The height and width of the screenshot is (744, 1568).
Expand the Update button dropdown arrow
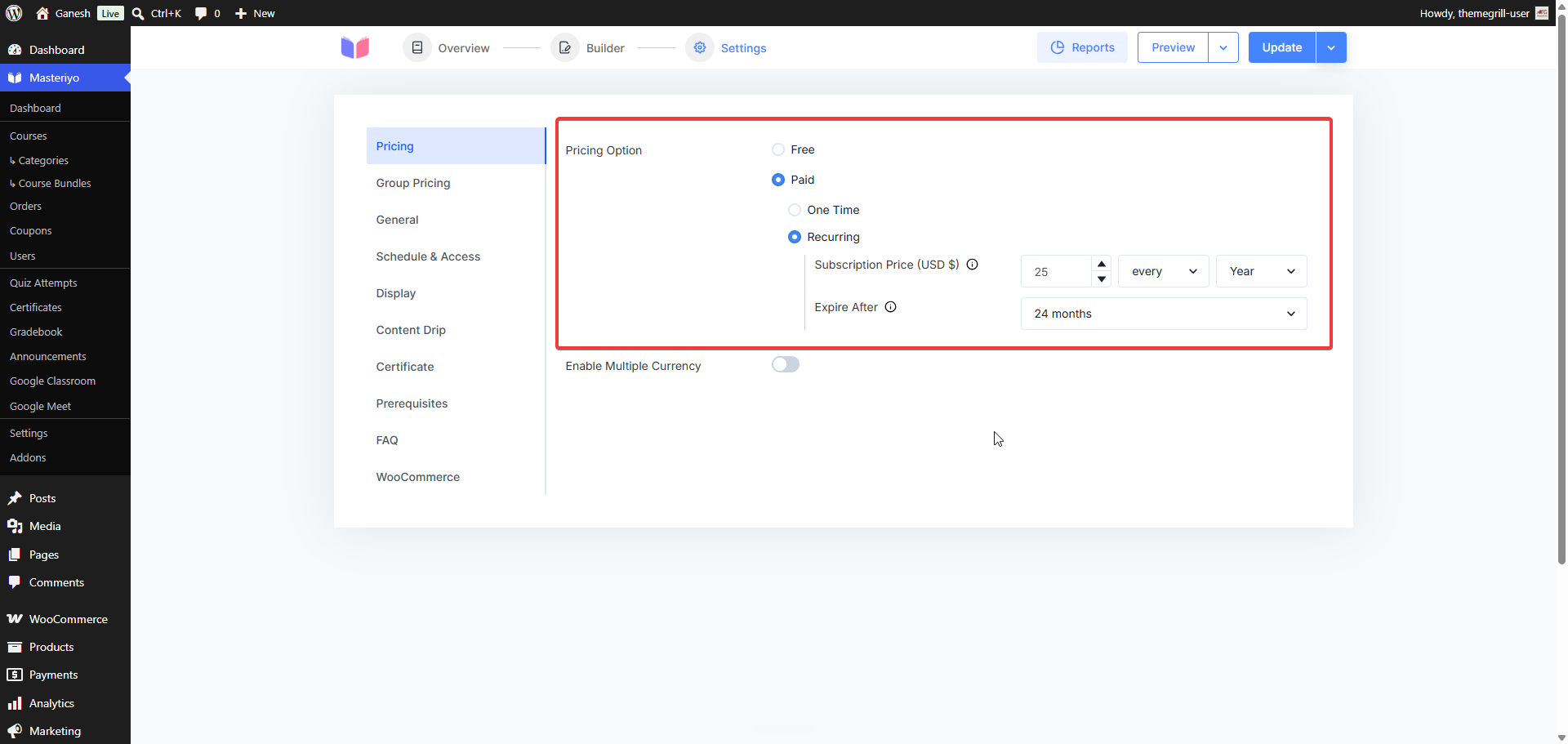pos(1331,47)
